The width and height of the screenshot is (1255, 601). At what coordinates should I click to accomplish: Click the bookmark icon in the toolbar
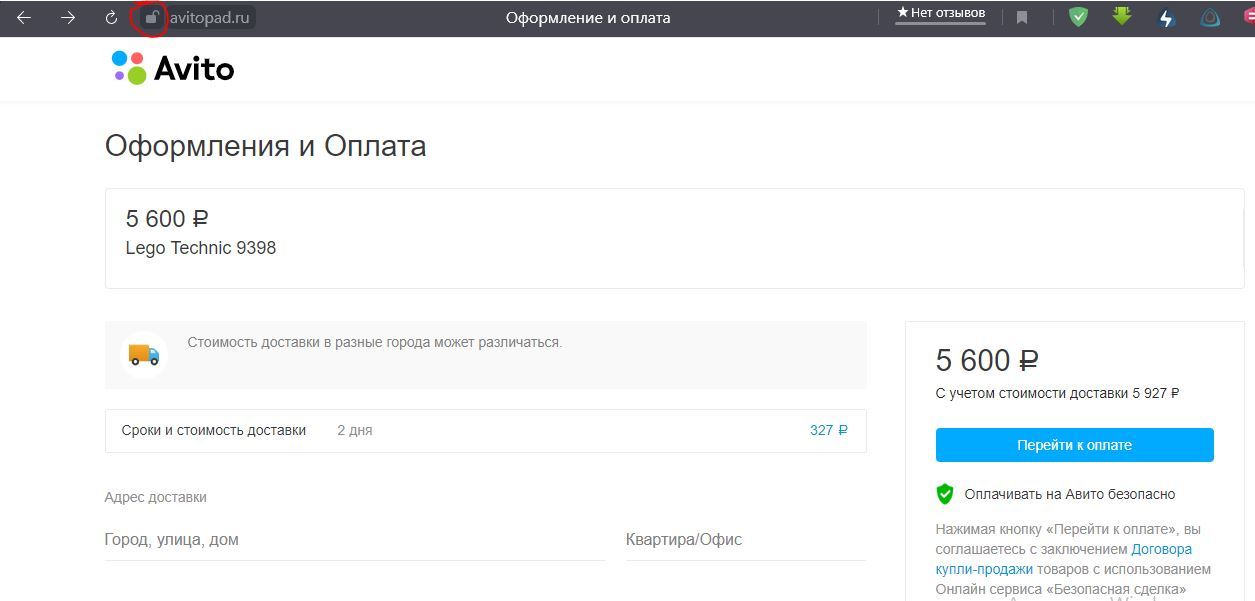click(x=1021, y=18)
